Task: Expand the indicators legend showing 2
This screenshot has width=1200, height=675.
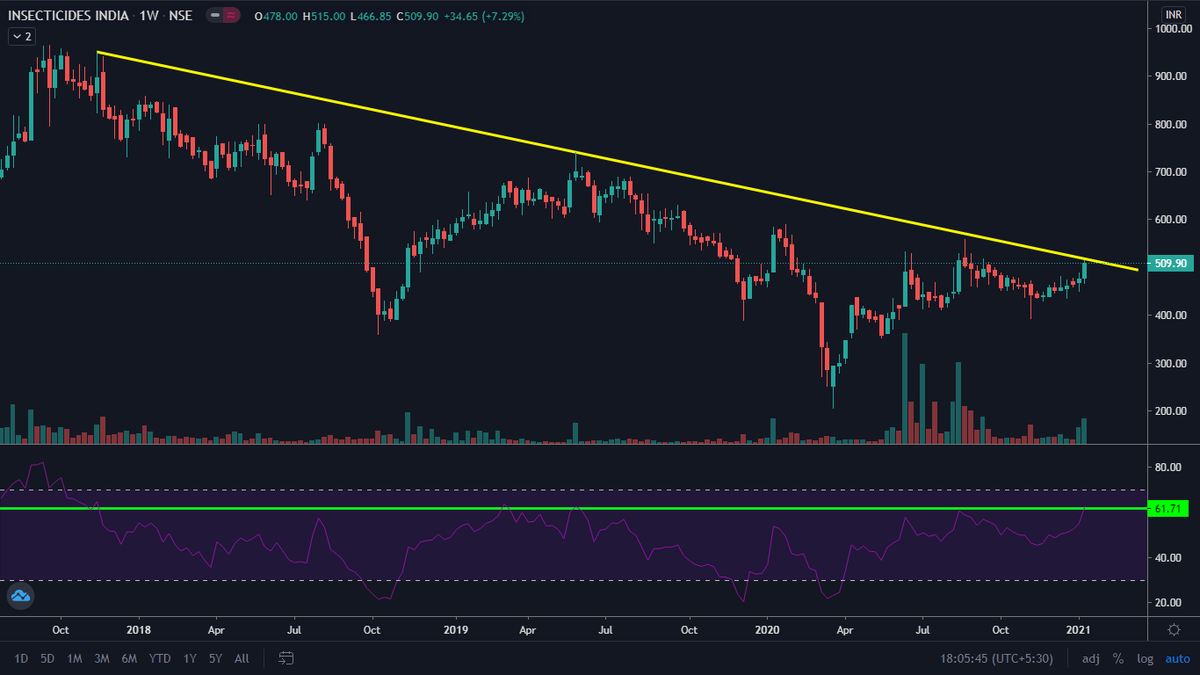Action: 22,36
